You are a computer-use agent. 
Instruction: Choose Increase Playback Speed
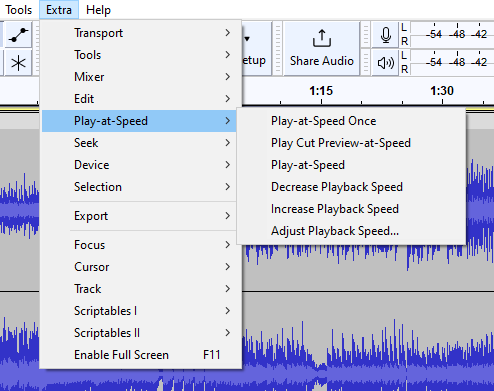[351, 209]
